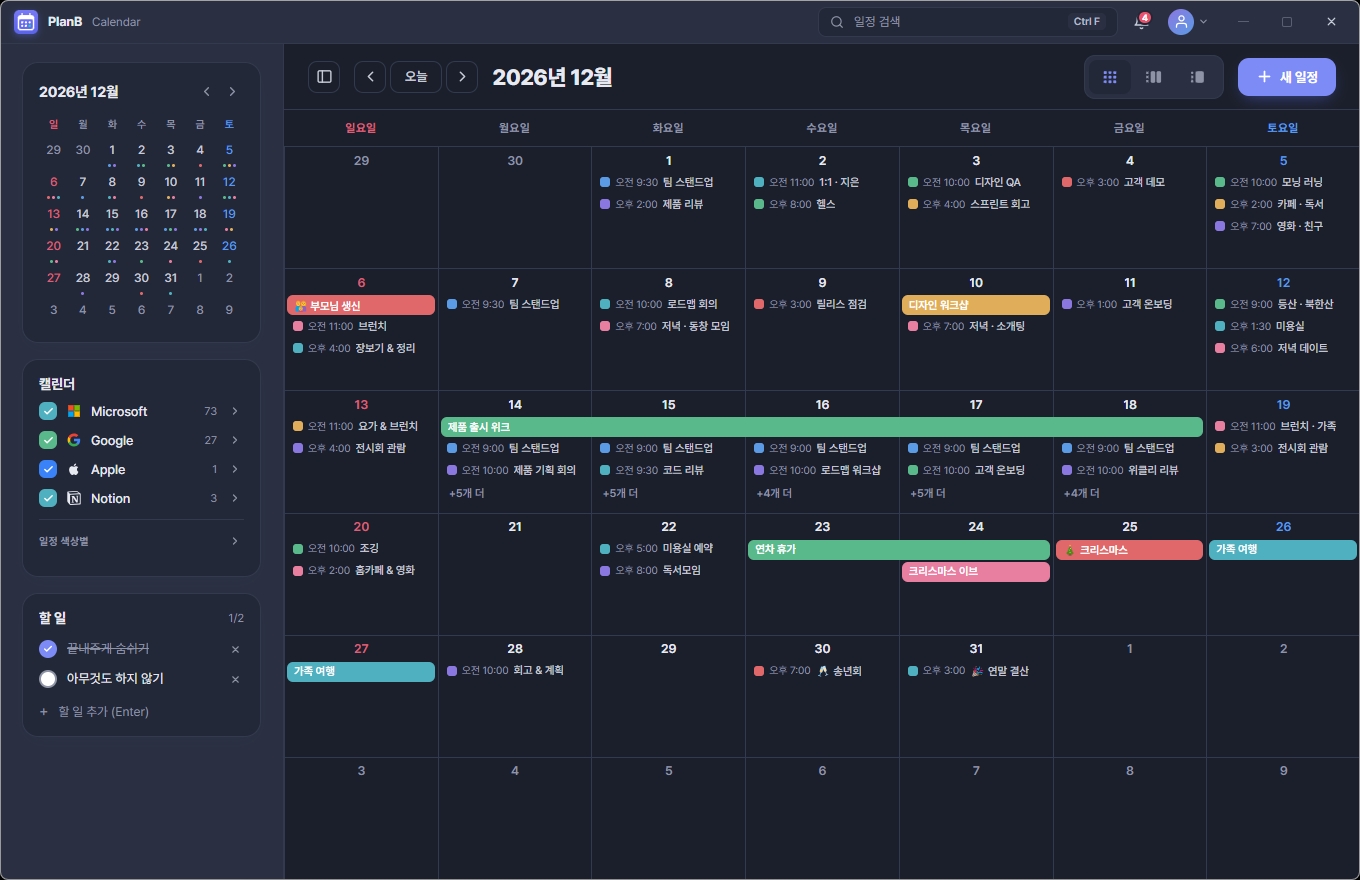Create a new event with 새 일정
The width and height of the screenshot is (1360, 880).
click(1287, 77)
